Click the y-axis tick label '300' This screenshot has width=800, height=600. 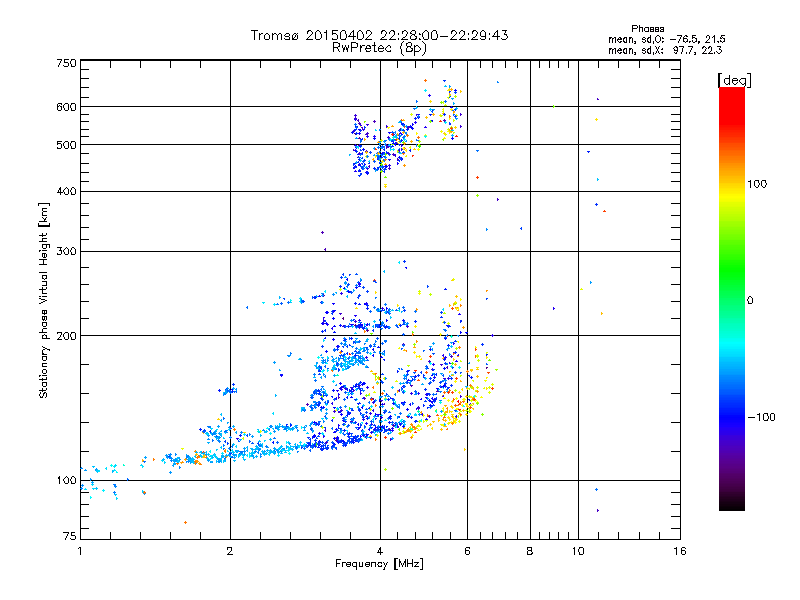(66, 252)
